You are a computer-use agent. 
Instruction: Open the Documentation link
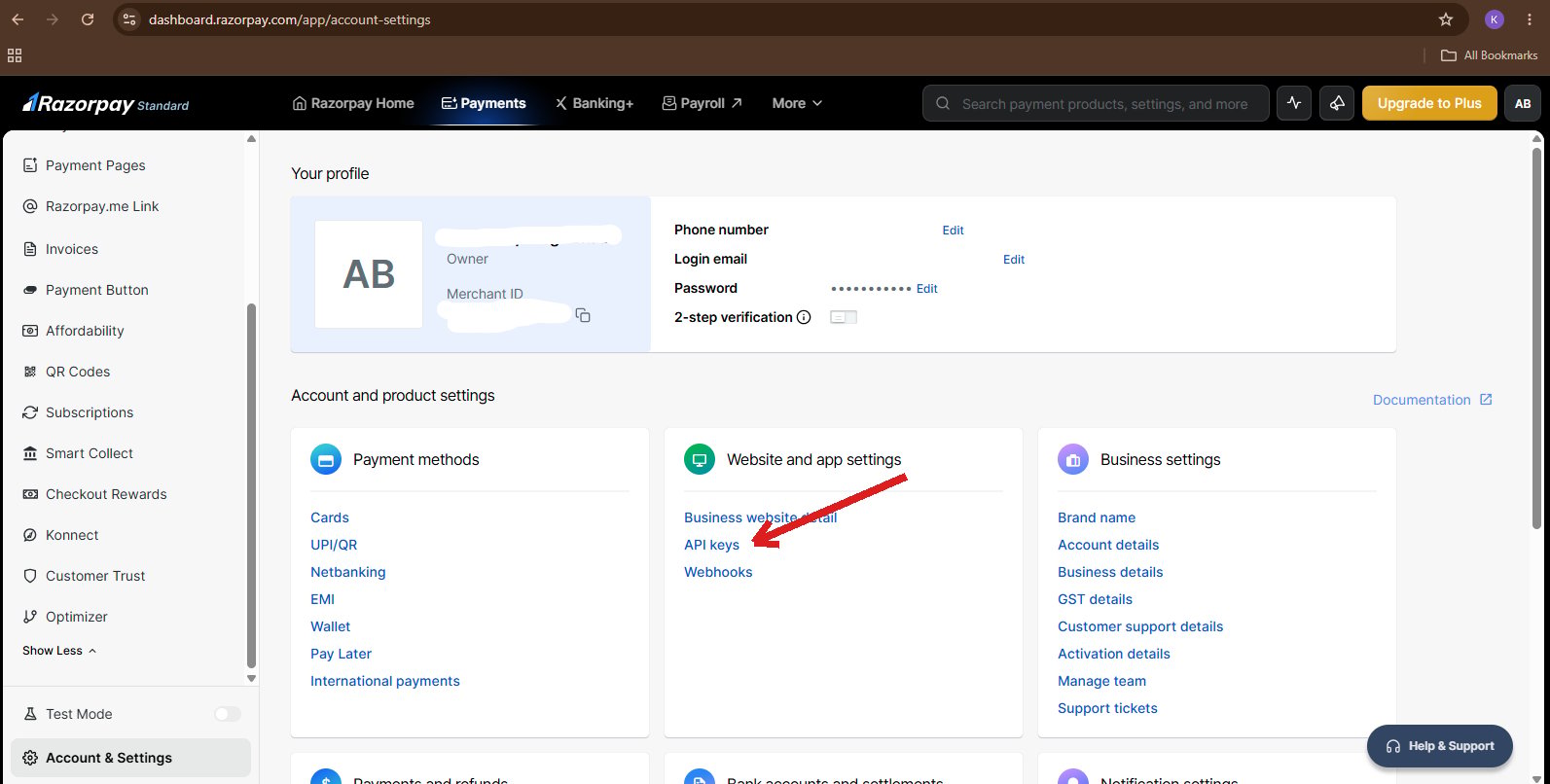pos(1432,400)
